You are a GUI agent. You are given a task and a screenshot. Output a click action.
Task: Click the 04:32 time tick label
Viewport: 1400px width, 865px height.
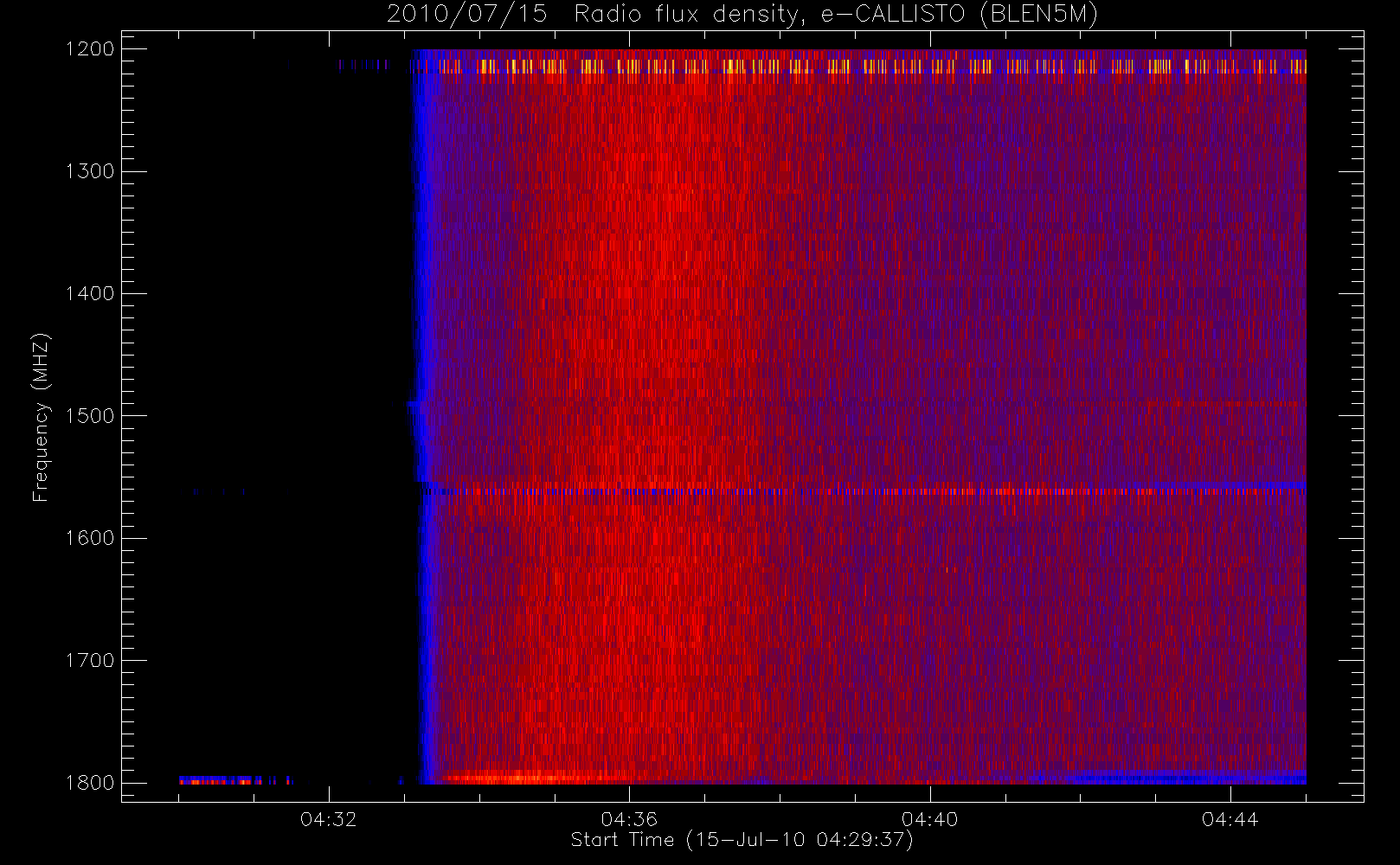329,819
